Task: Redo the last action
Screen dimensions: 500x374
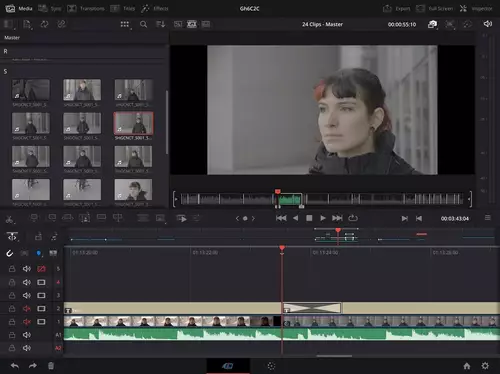Action: click(x=33, y=366)
